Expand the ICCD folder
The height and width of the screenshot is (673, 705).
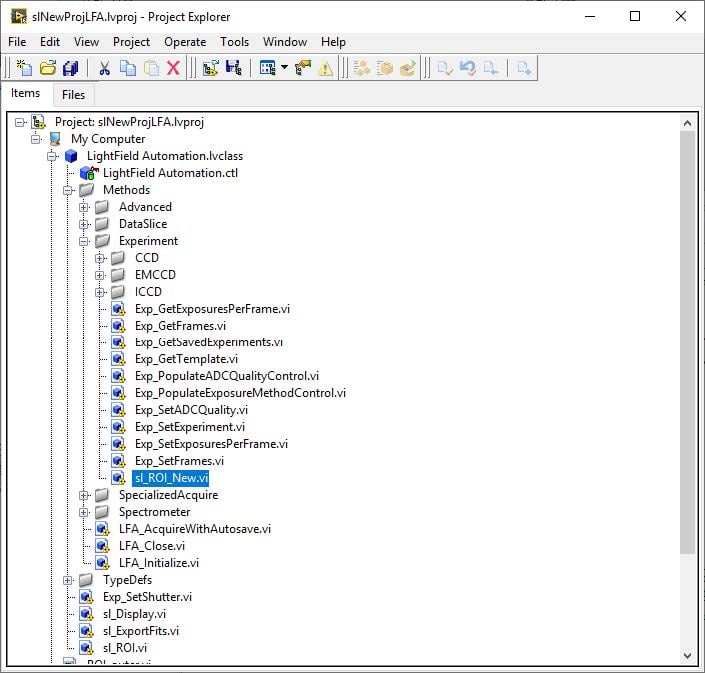point(100,292)
